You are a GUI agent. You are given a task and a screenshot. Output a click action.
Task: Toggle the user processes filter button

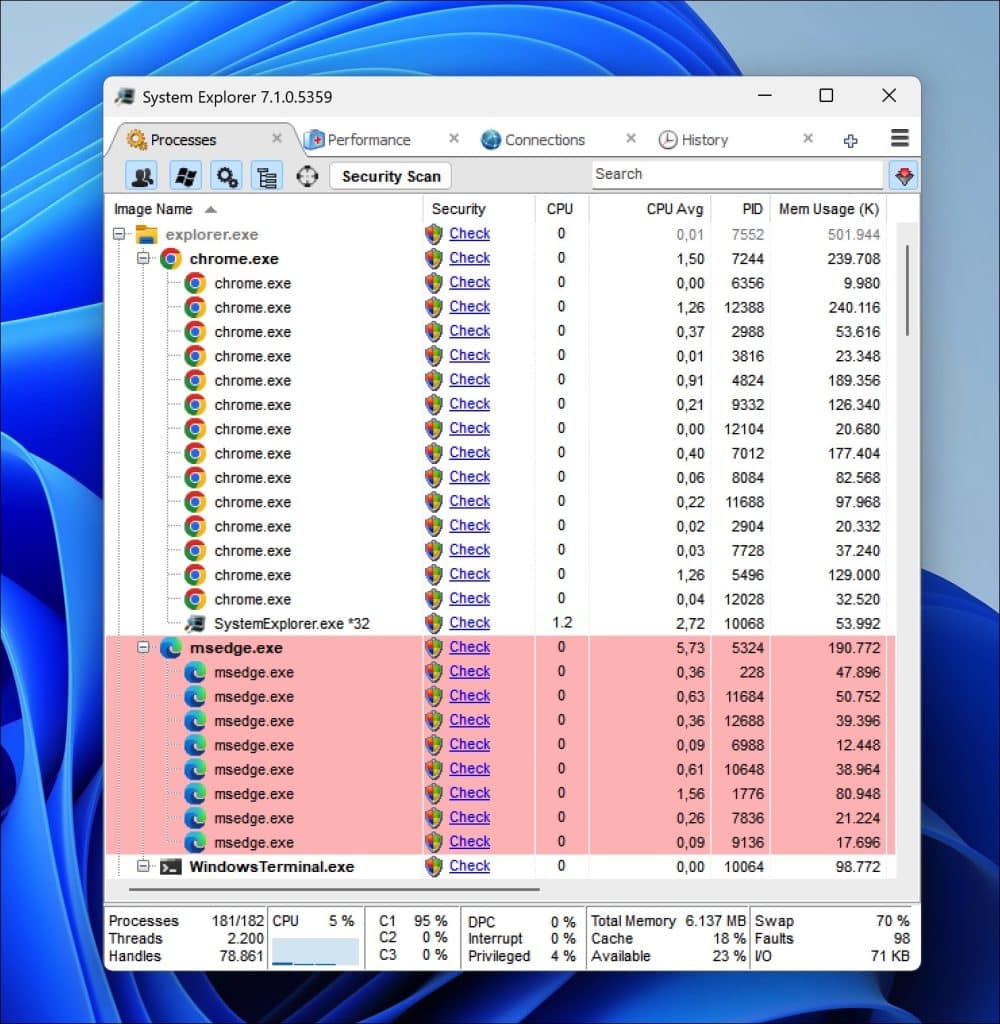point(141,175)
